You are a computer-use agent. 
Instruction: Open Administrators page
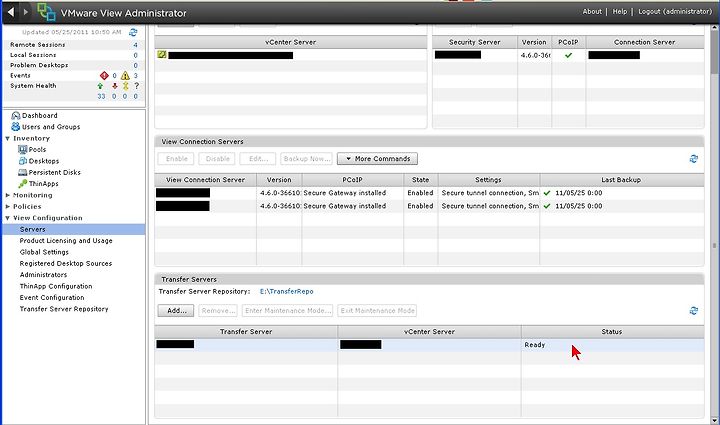(43, 274)
